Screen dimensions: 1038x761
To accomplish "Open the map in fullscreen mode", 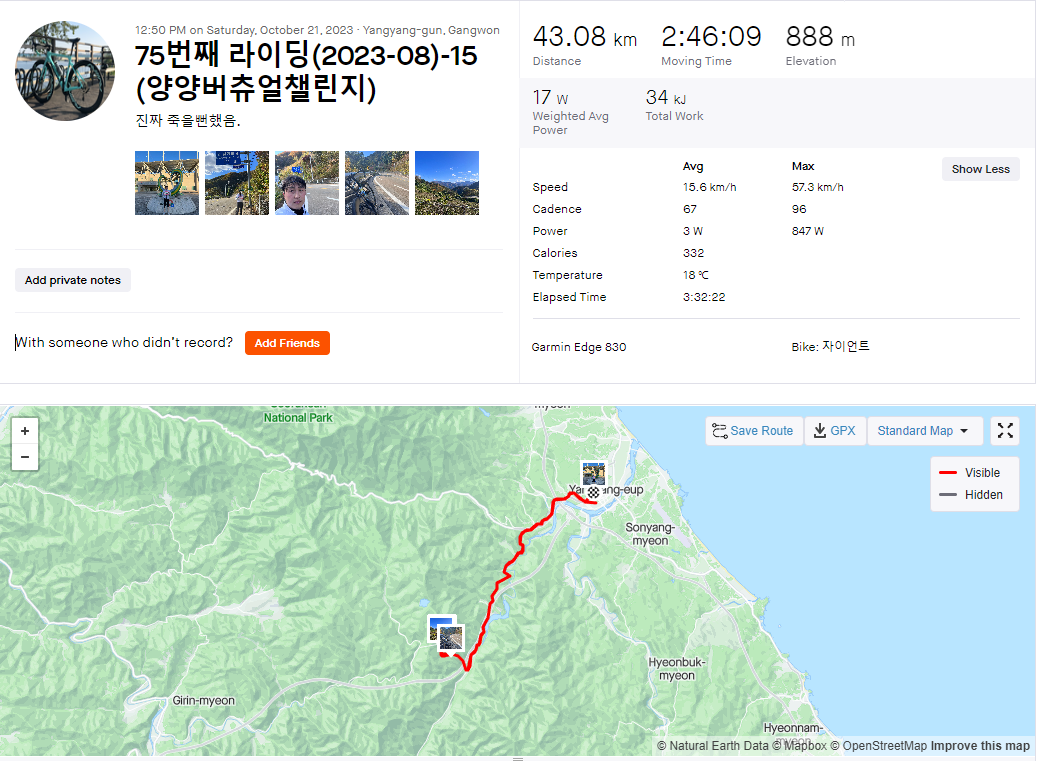I will 1005,431.
